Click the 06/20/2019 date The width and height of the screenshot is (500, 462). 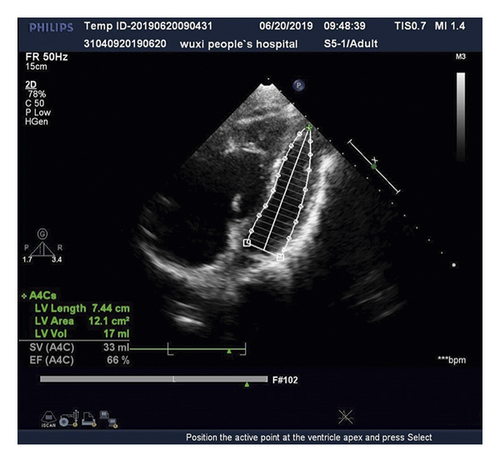point(286,26)
